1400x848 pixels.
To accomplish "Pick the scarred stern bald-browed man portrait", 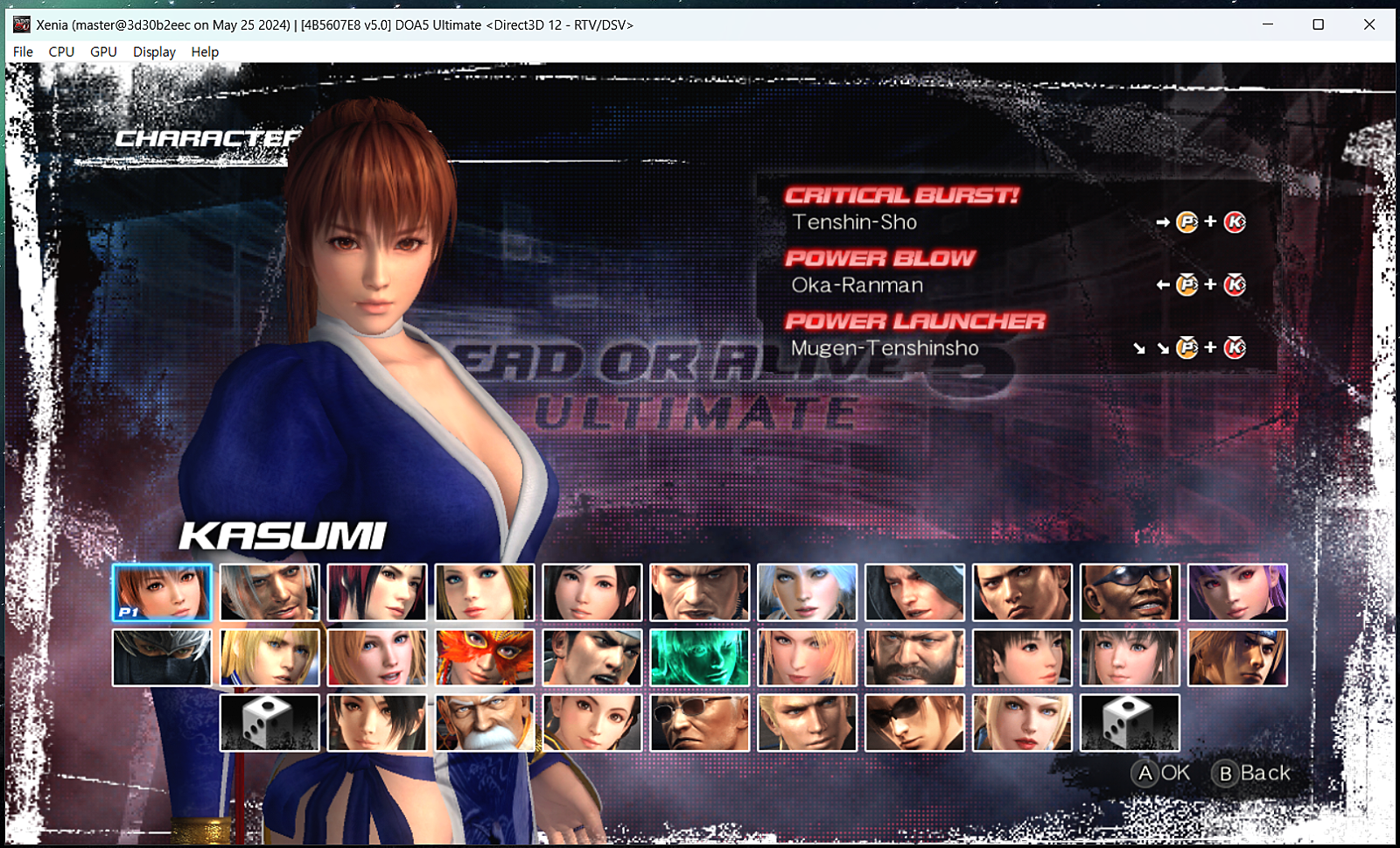I will pyautogui.click(x=700, y=592).
